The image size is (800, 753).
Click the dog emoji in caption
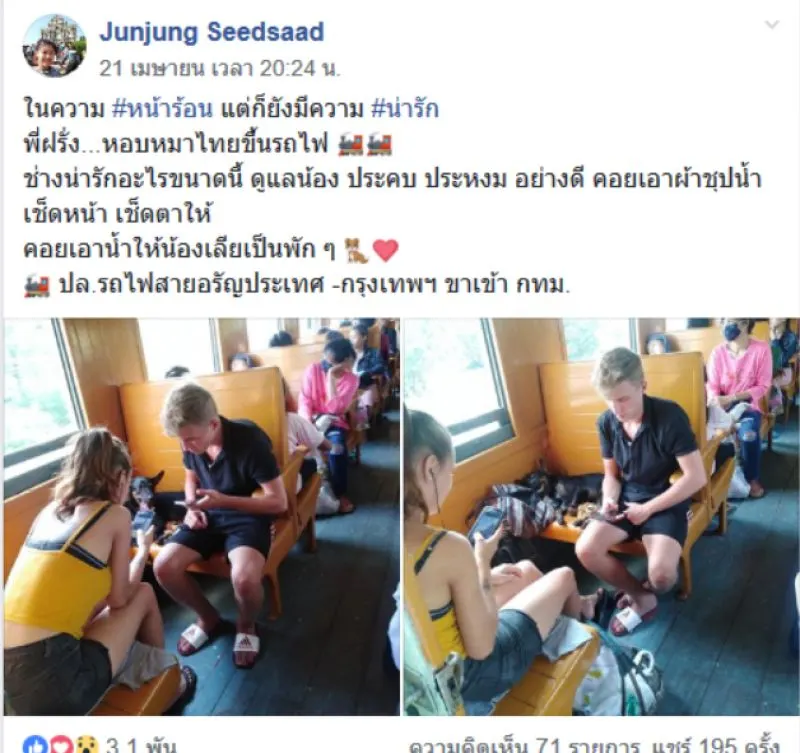point(356,250)
